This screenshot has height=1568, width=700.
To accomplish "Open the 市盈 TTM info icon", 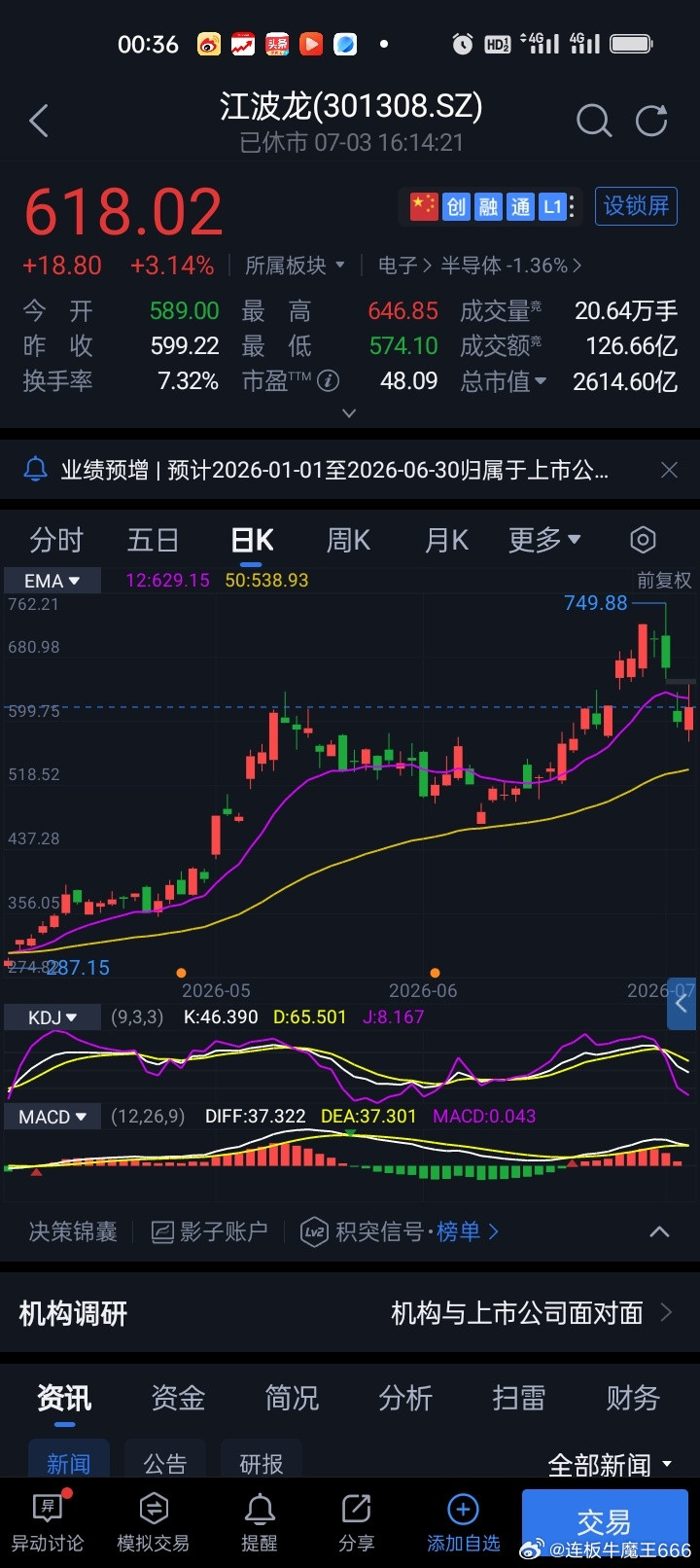I will click(x=329, y=380).
